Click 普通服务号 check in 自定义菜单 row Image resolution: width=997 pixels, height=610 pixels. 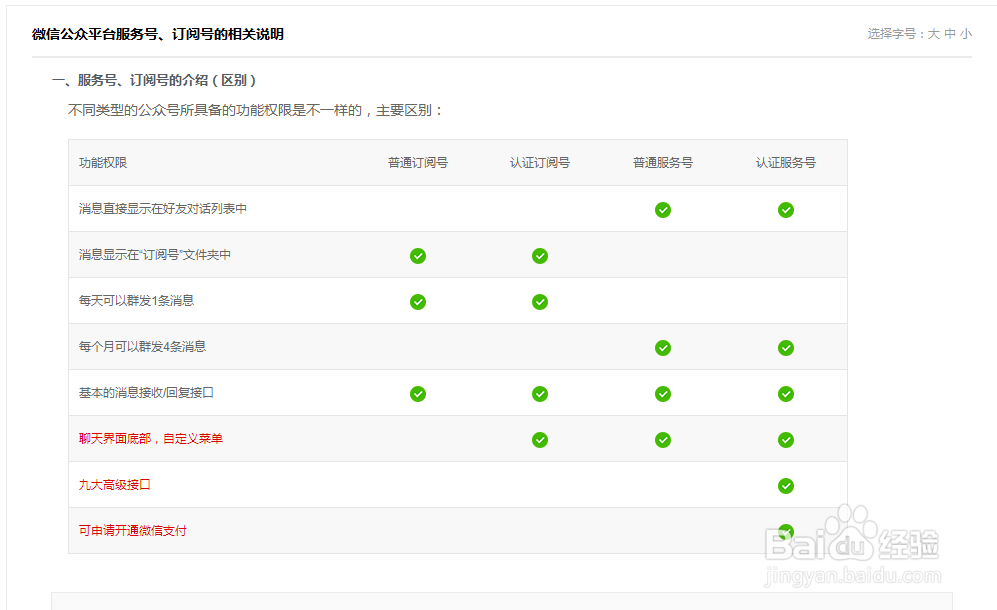(x=663, y=440)
